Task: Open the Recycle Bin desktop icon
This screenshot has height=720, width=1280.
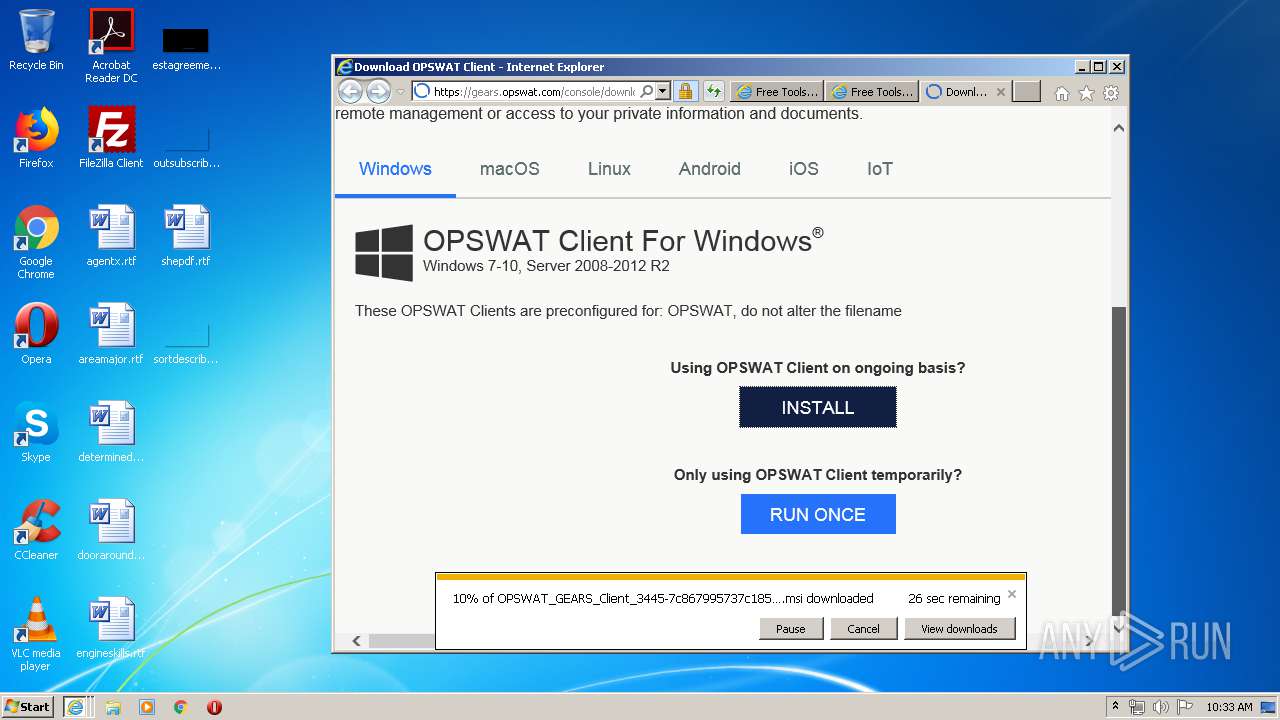Action: pos(36,40)
